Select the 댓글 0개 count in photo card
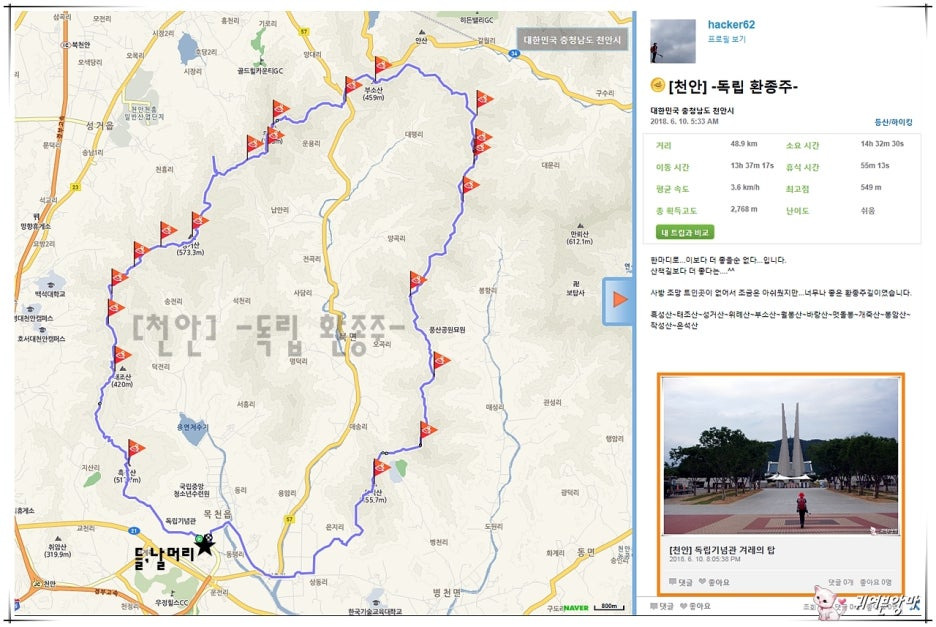Screen dimensions: 936x627 coord(840,582)
